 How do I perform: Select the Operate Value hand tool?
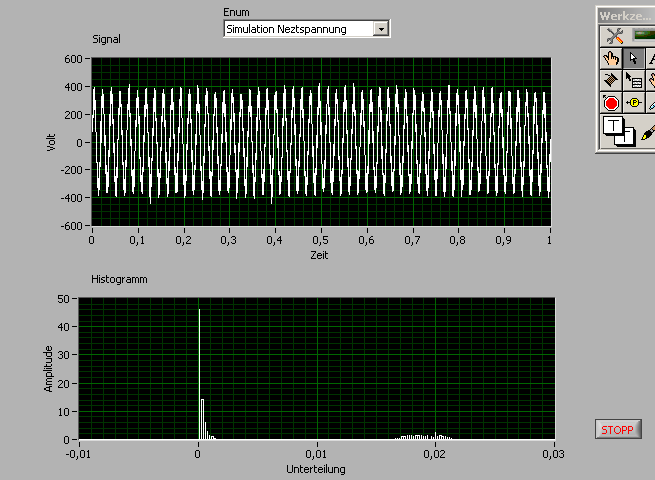click(611, 58)
